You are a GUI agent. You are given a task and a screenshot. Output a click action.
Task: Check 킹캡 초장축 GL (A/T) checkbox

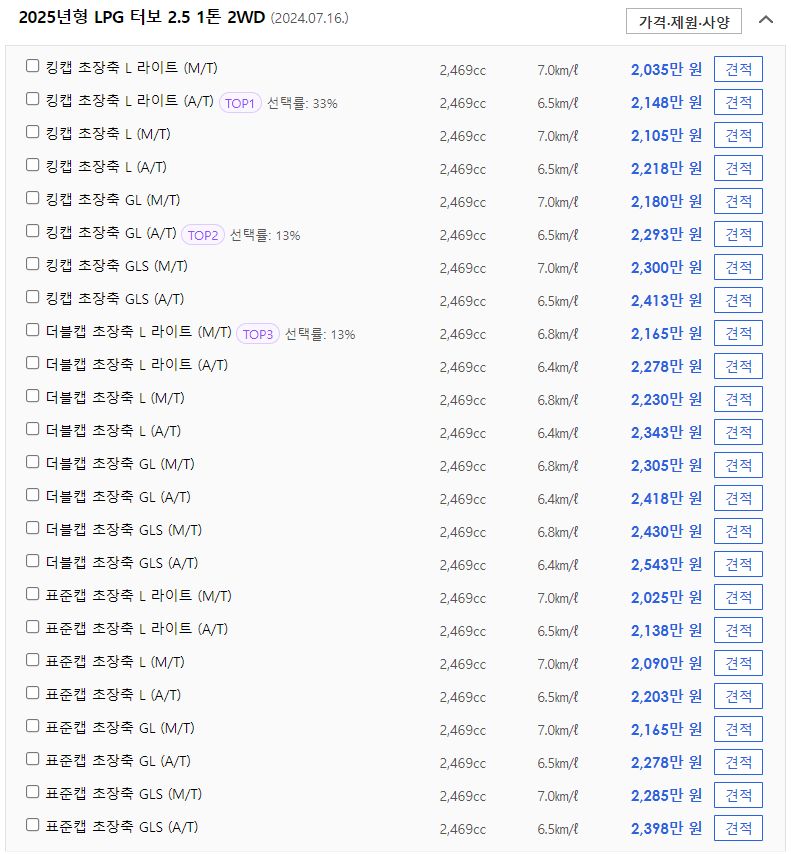click(x=33, y=231)
